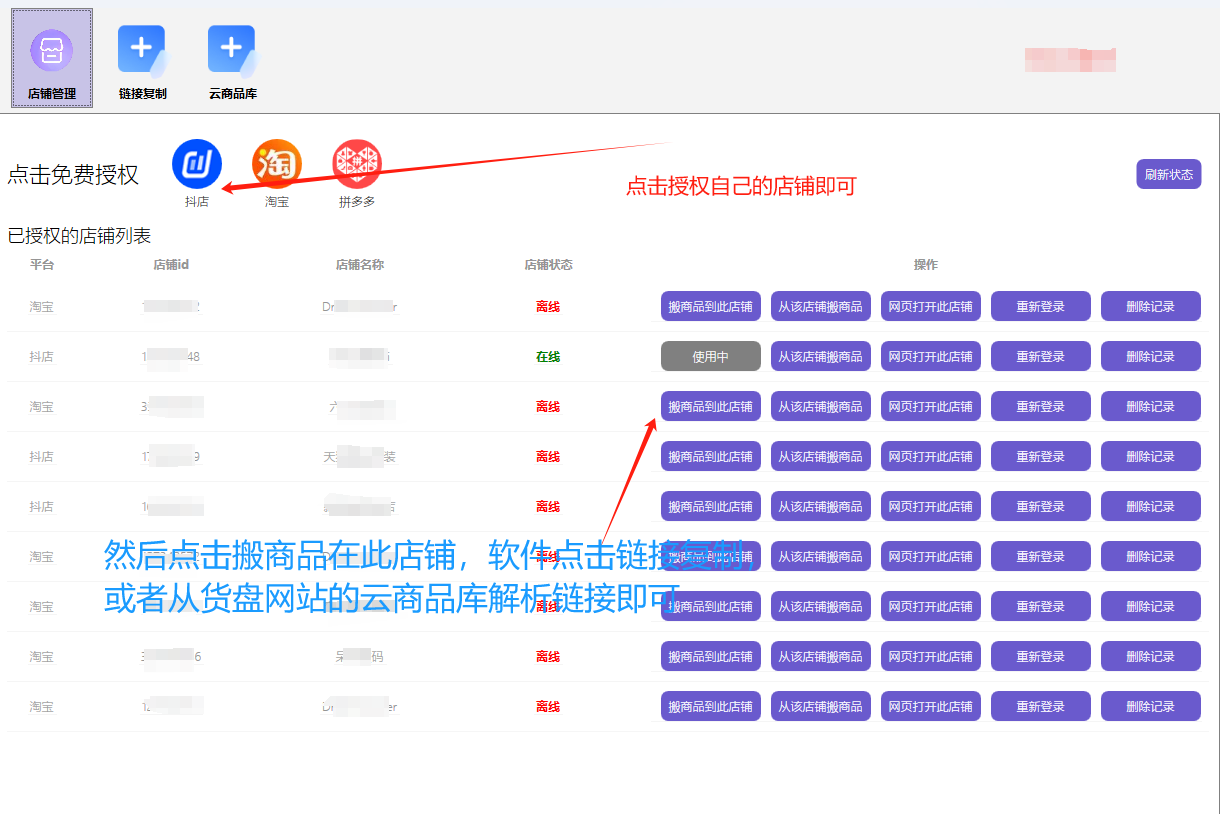Open the 链接复制 link copy tool

[x=142, y=62]
